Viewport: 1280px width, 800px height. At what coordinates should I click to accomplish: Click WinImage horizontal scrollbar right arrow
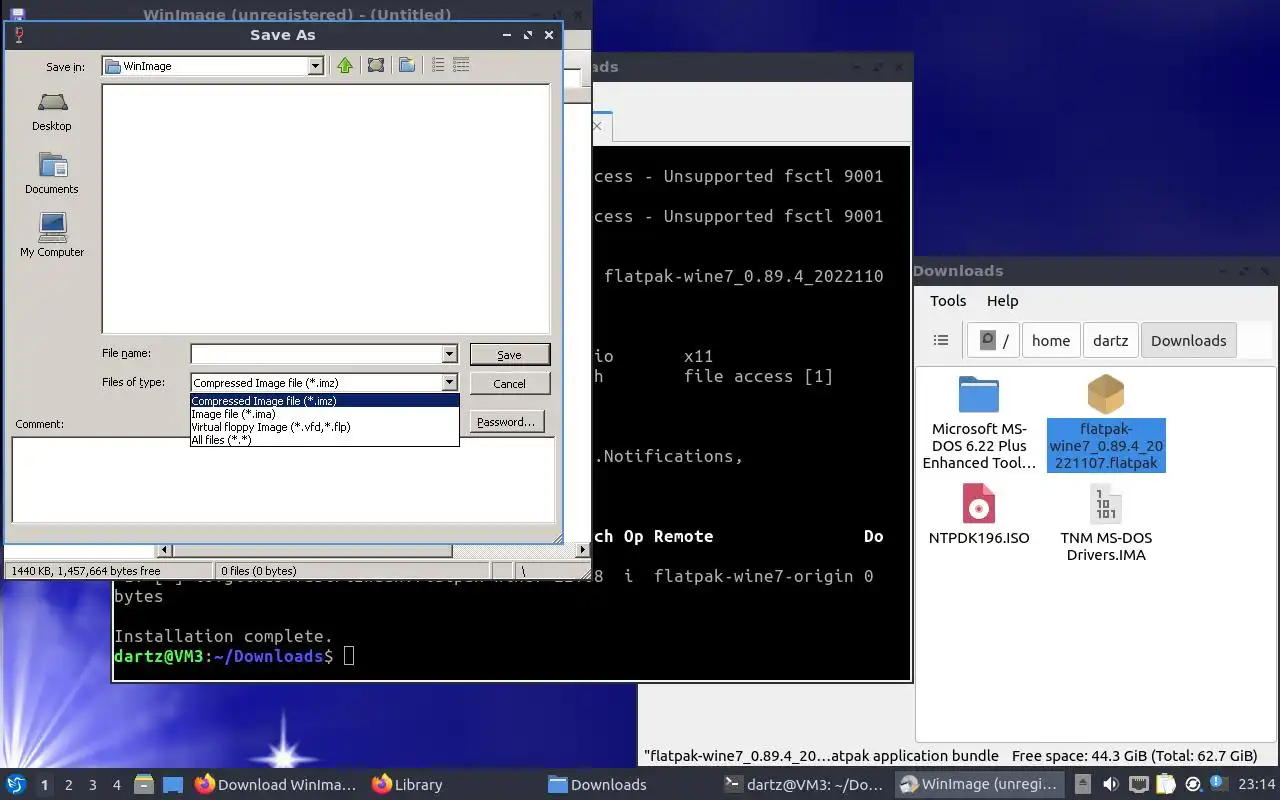pyautogui.click(x=583, y=550)
